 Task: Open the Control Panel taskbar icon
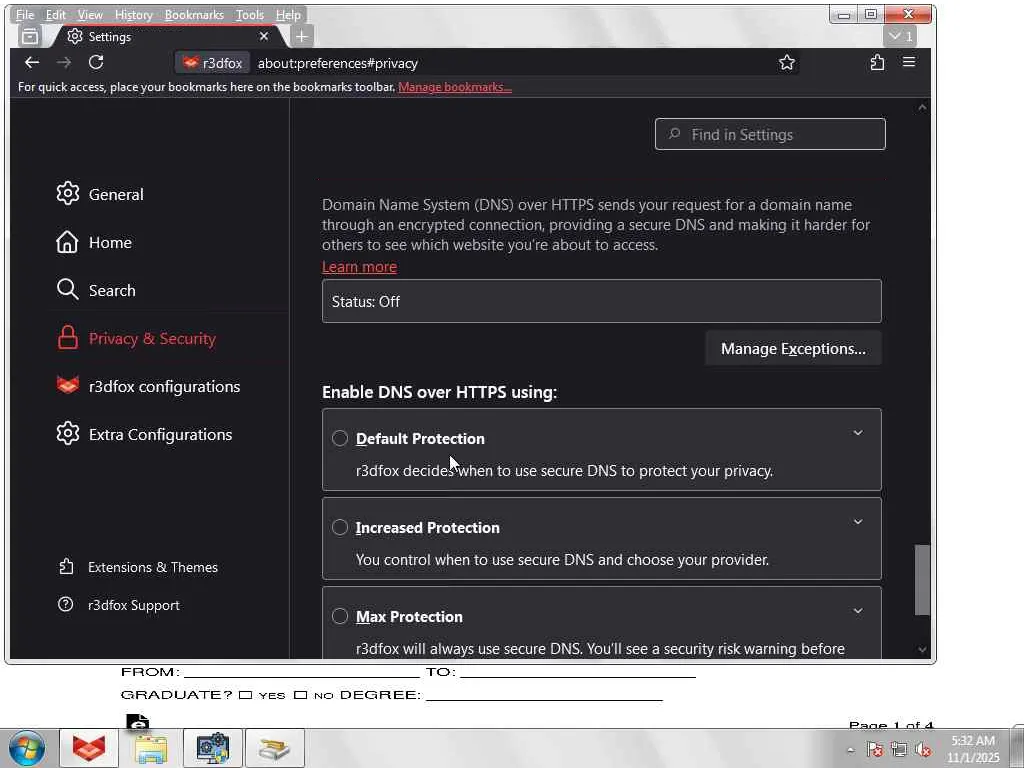[x=213, y=748]
